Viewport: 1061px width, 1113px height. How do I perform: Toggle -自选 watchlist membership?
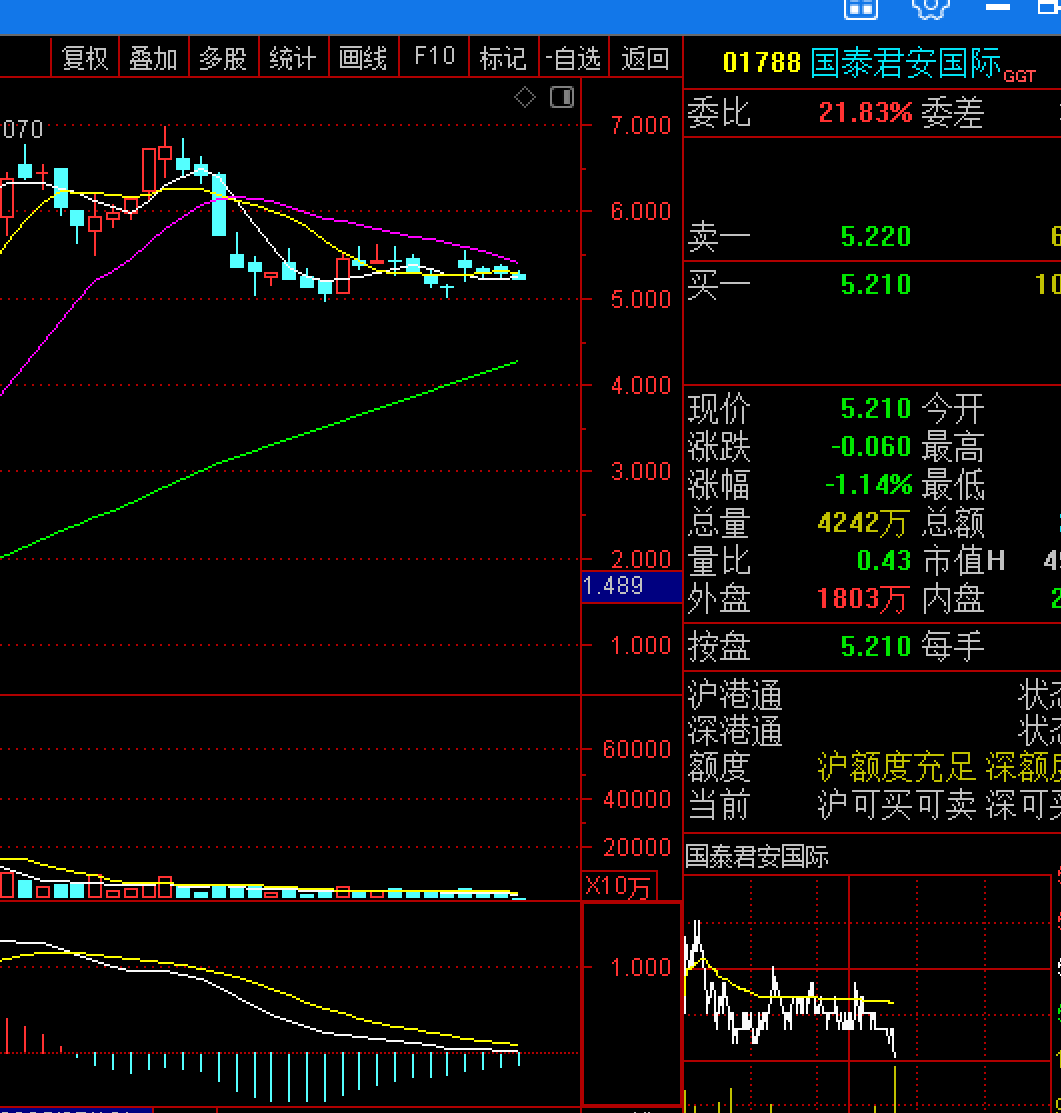click(x=573, y=58)
